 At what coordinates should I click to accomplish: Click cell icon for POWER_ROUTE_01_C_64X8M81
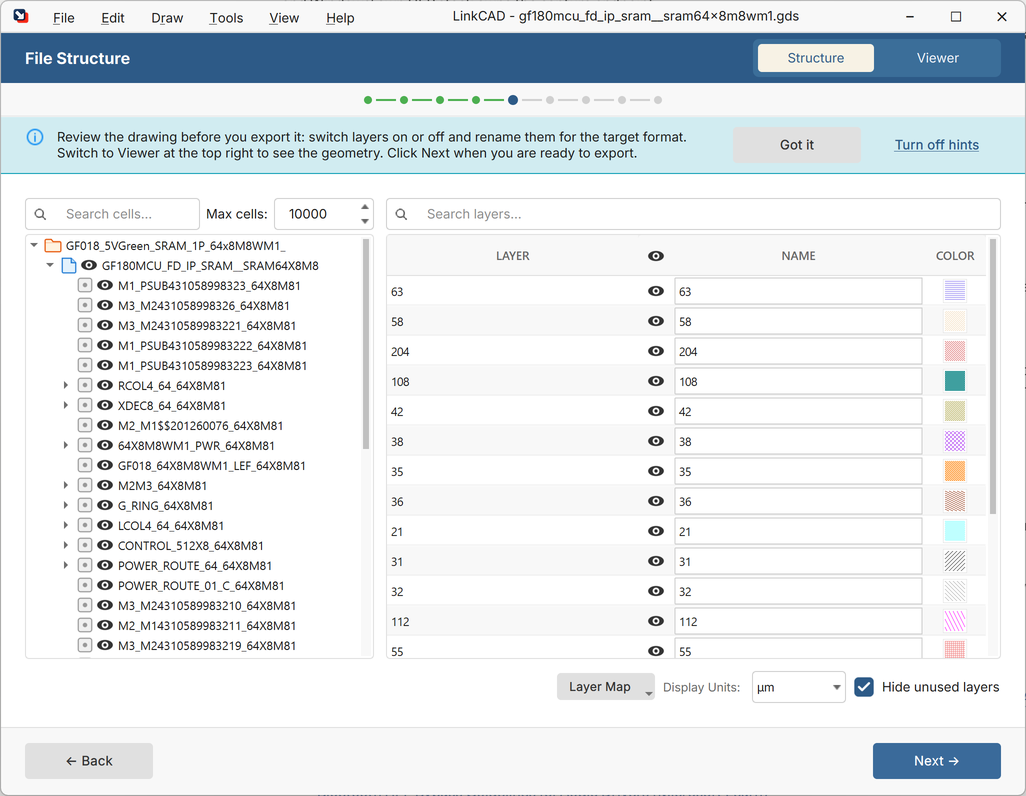(84, 585)
